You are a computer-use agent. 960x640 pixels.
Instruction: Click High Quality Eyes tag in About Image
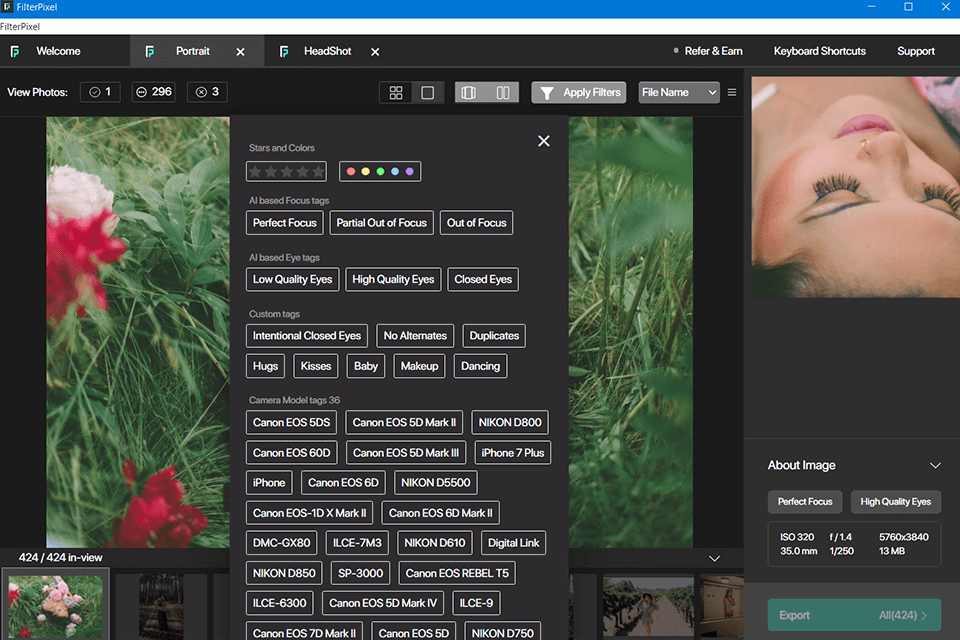click(896, 502)
